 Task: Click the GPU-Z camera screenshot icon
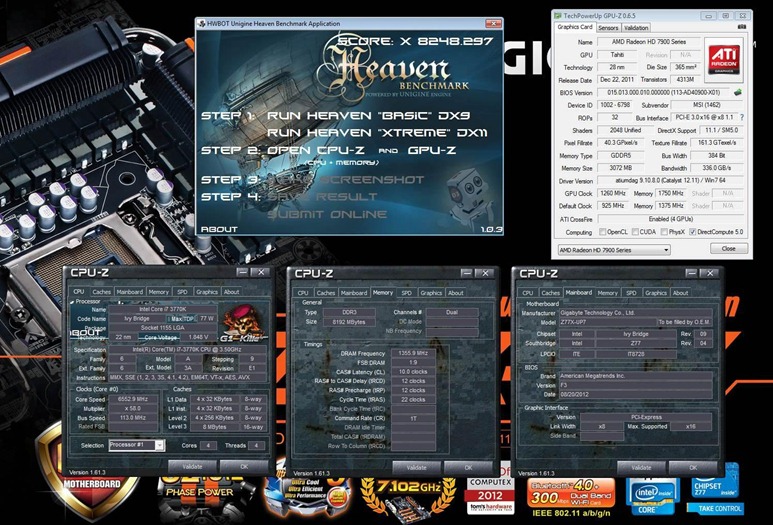point(742,27)
